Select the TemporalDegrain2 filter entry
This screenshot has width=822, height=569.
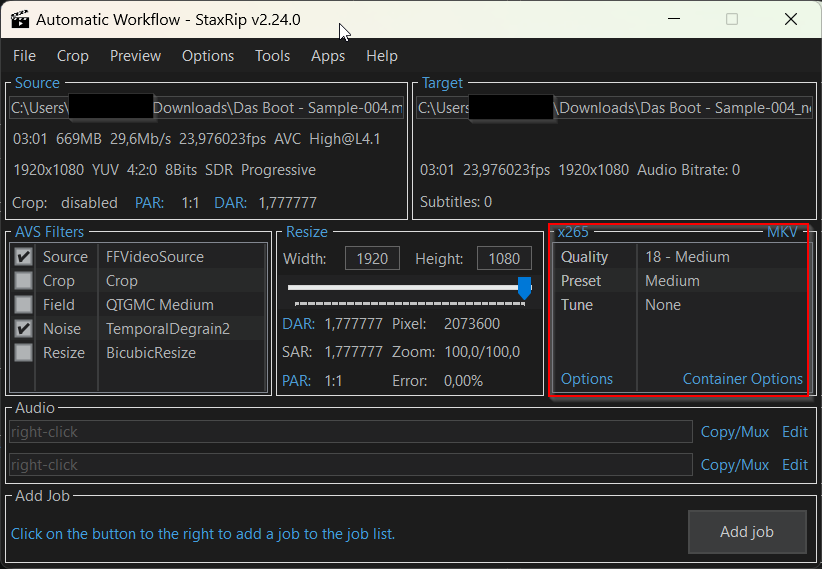point(168,329)
